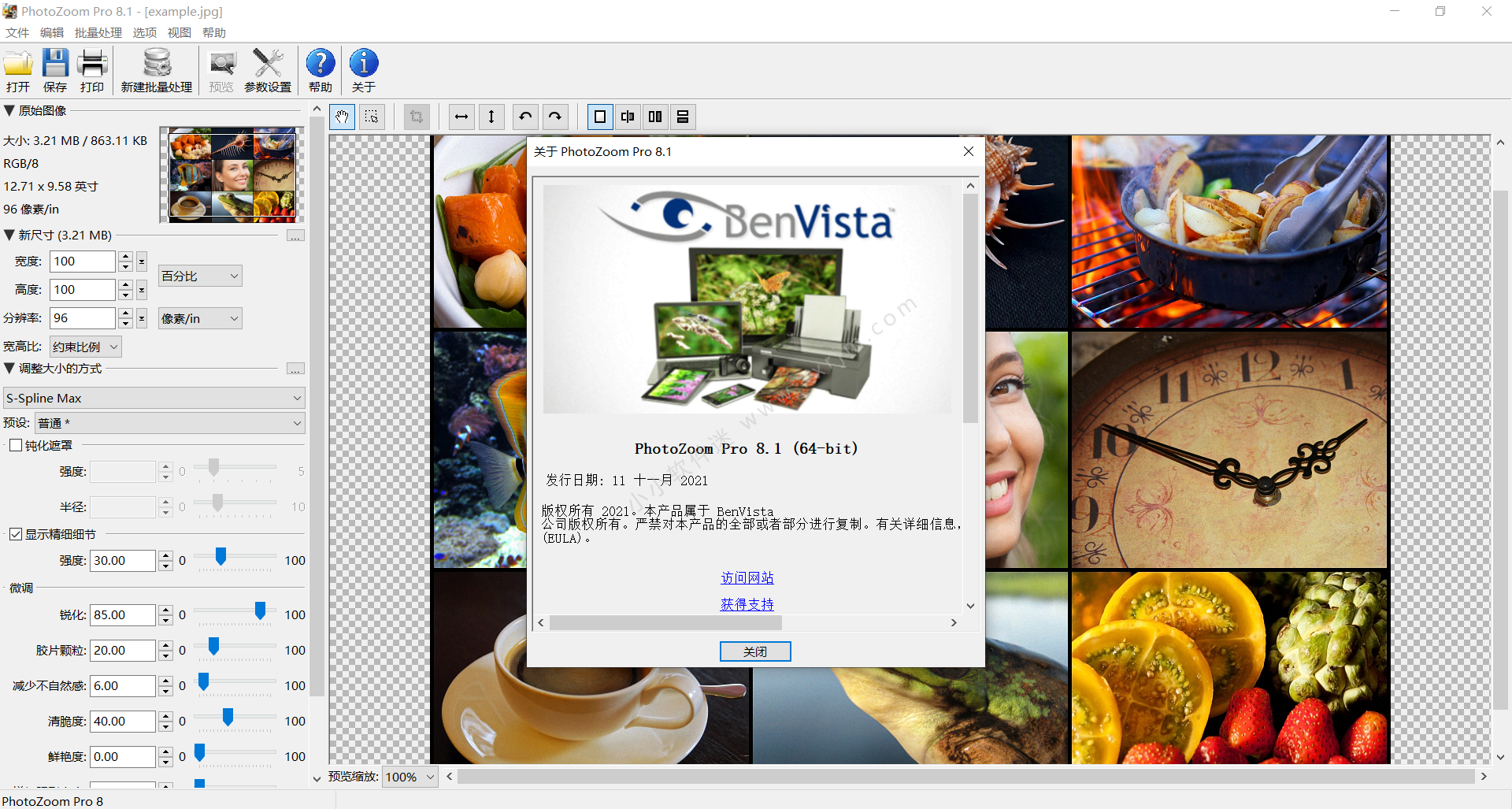Open the 帮助 menu in menu bar

click(214, 32)
